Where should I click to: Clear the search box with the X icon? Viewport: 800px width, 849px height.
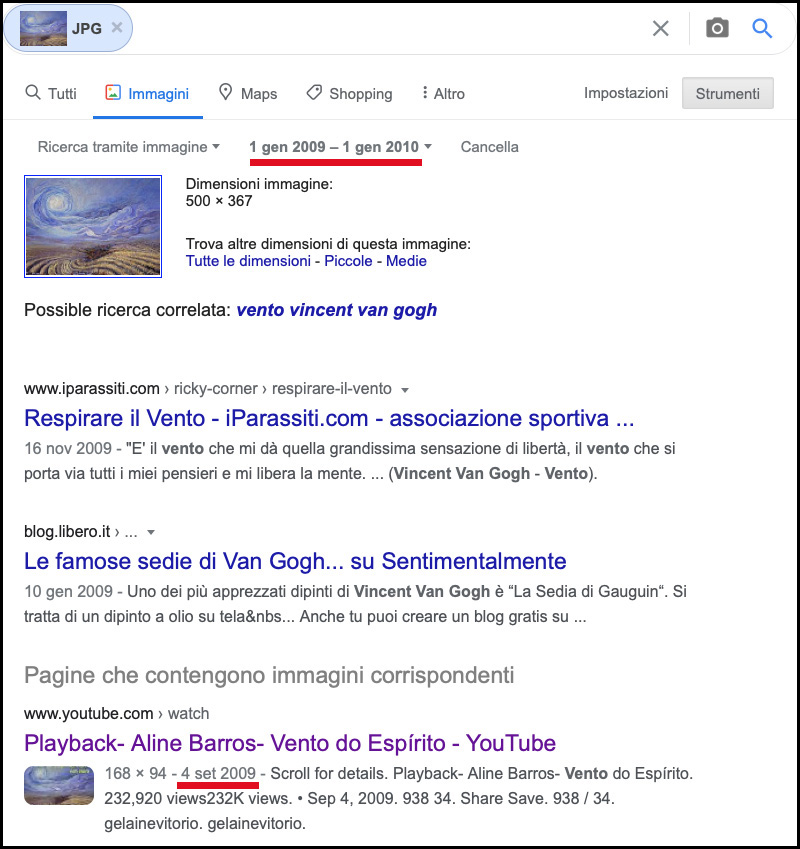[x=660, y=28]
